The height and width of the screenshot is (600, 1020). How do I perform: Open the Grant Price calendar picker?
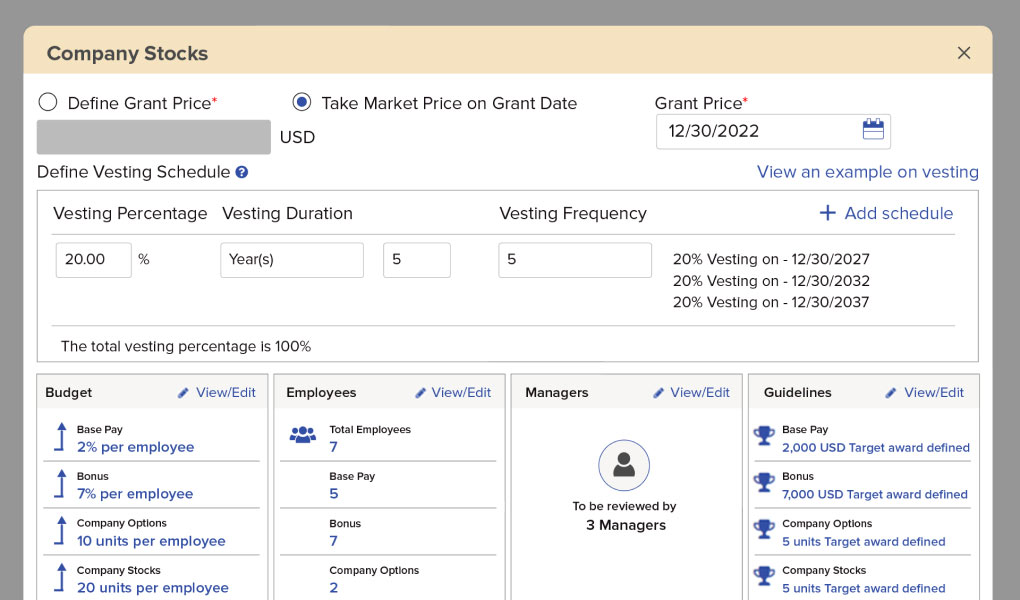(872, 130)
